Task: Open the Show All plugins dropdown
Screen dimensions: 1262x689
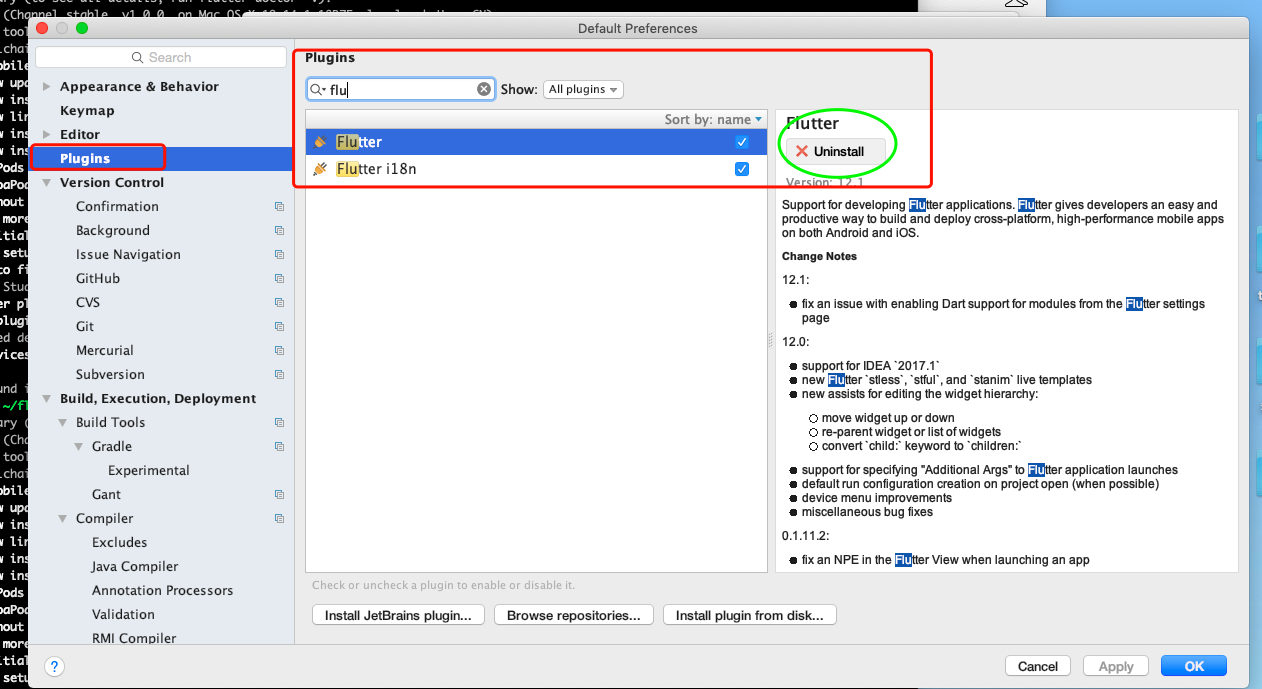Action: pos(583,89)
